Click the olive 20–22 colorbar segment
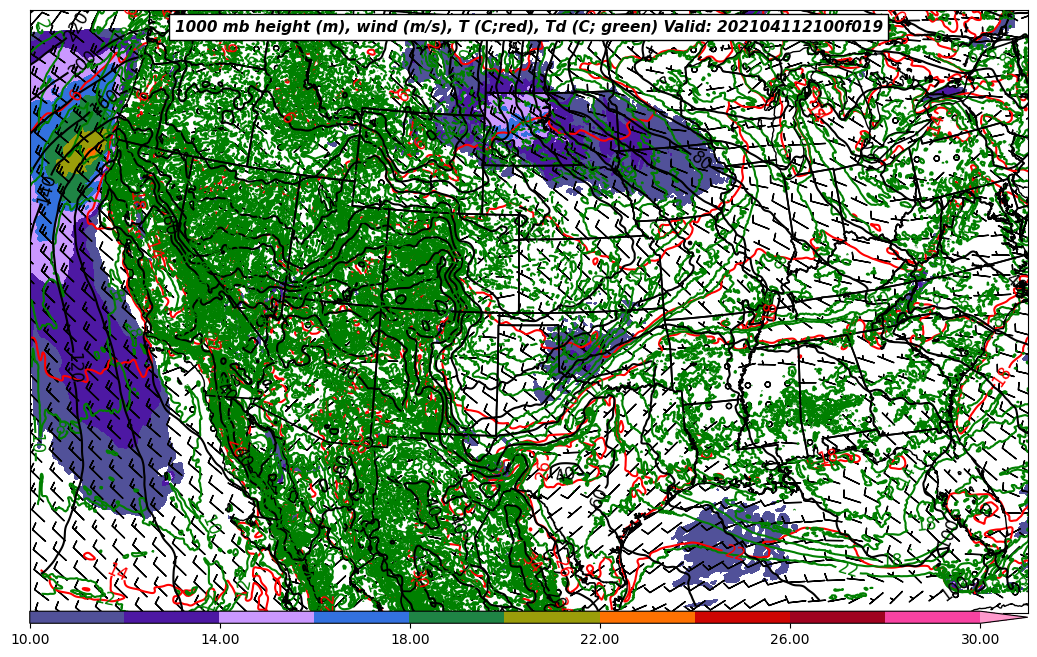The width and height of the screenshot is (1037, 657). pos(552,617)
